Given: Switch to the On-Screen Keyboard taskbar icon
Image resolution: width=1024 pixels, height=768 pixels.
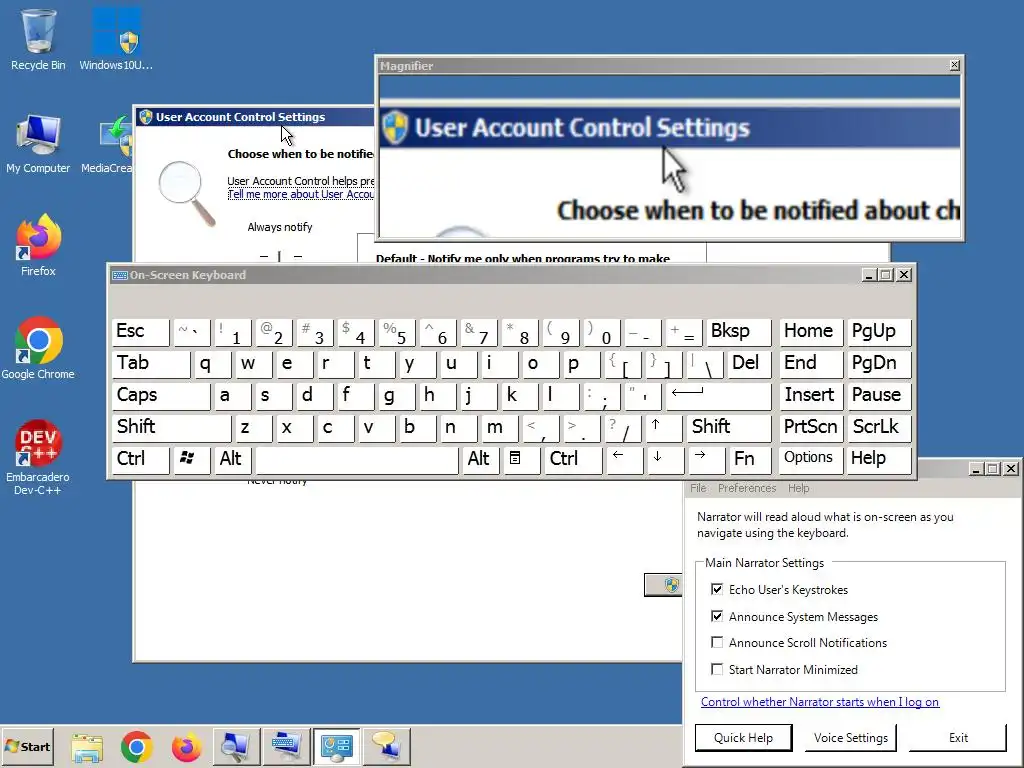Looking at the screenshot, I should pos(286,746).
